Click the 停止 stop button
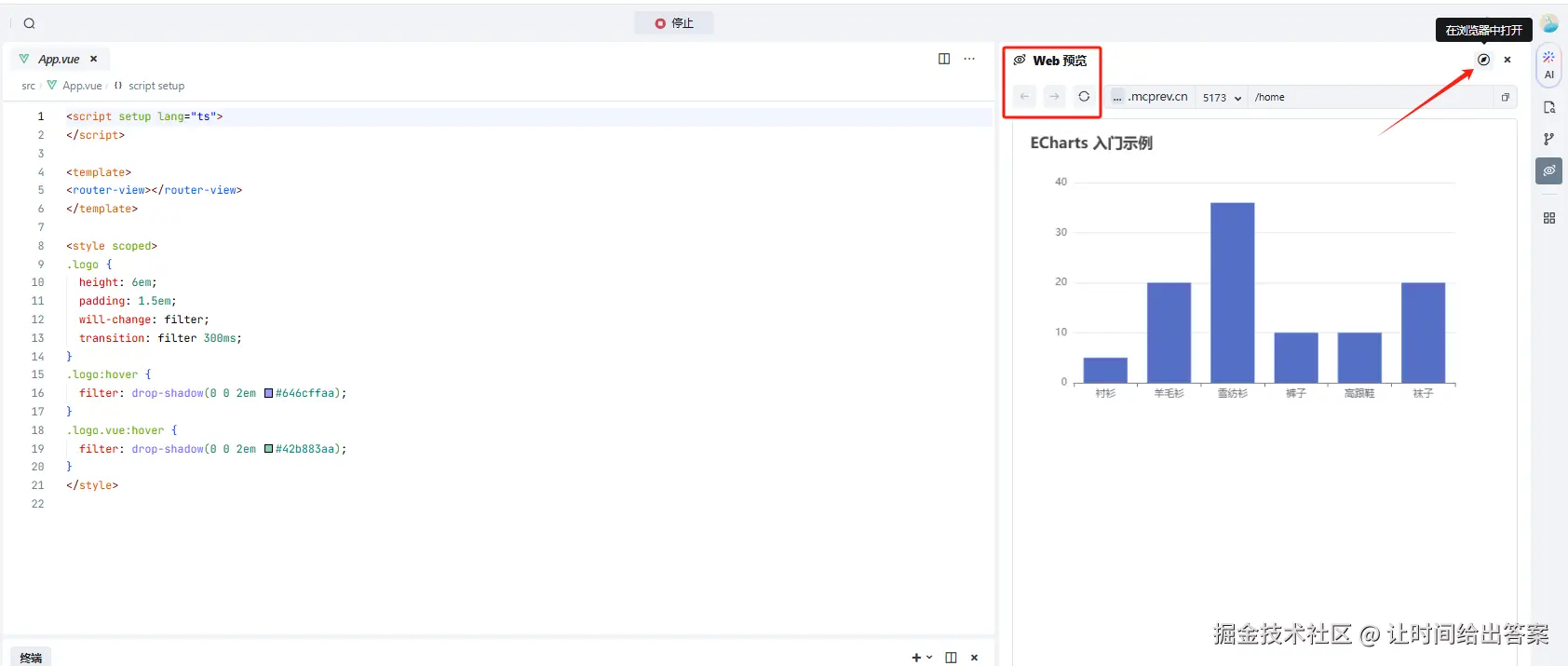Viewport: 1568px width, 666px height. [x=674, y=23]
